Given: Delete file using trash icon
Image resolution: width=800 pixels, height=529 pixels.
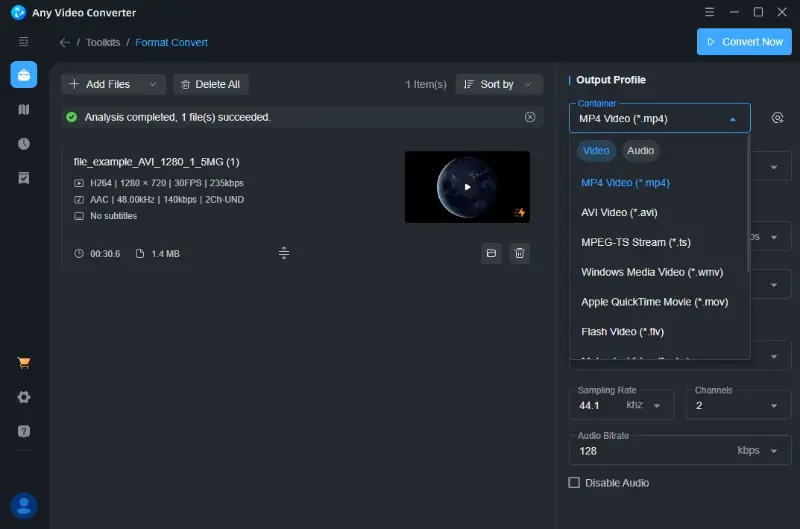Looking at the screenshot, I should 519,254.
